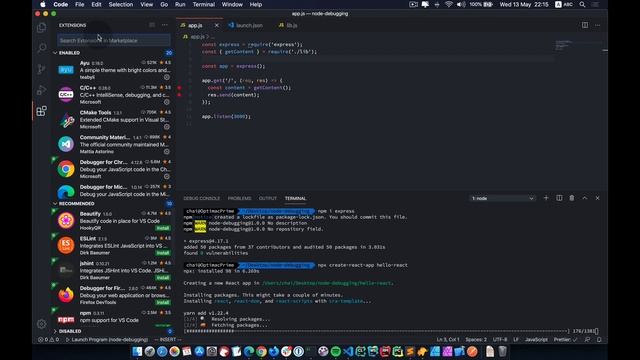The image size is (640, 360).
Task: Open the OUTPUT panel tab
Action: pyautogui.click(x=268, y=198)
